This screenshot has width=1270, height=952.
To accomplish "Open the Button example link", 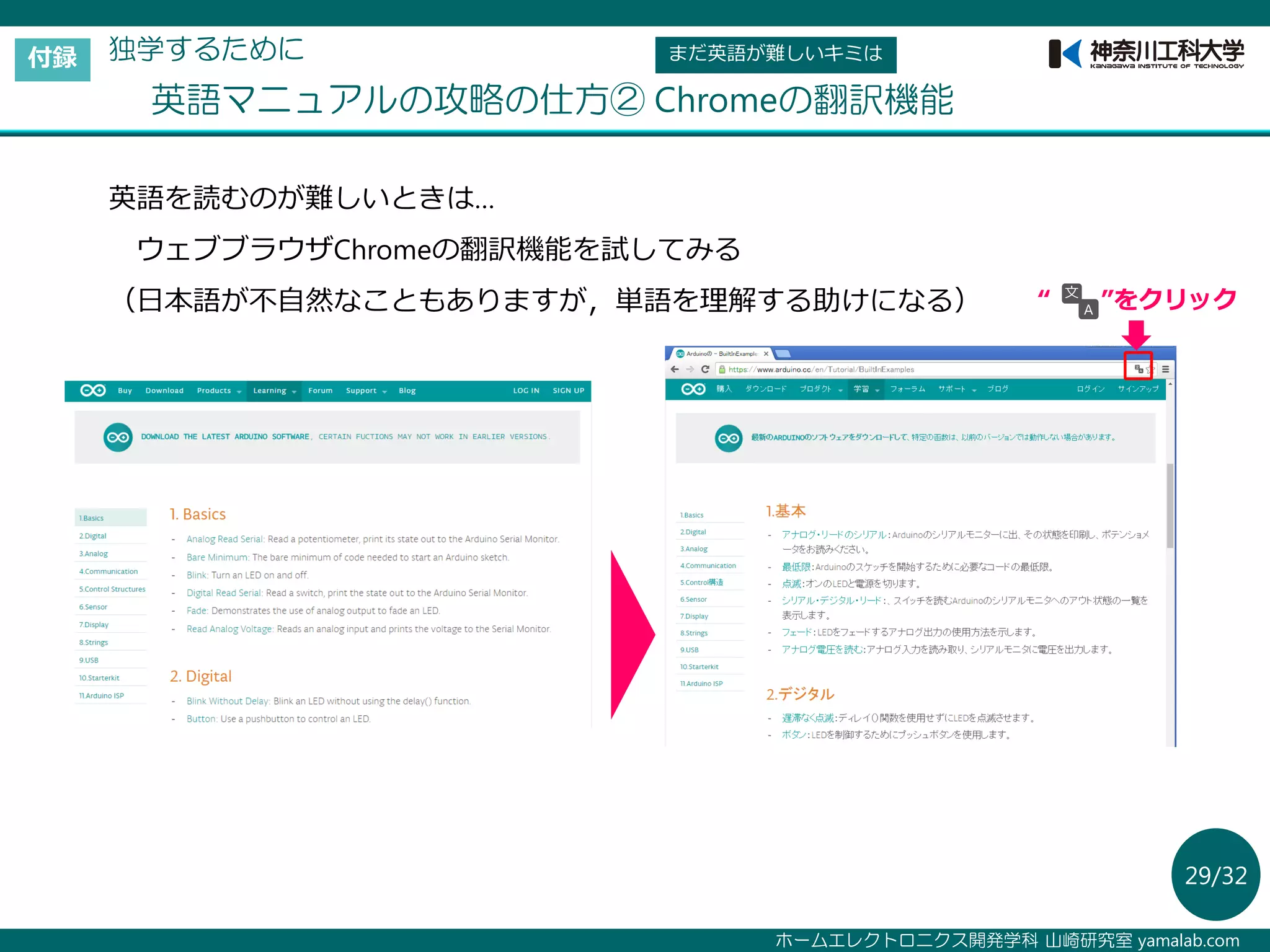I will (x=202, y=719).
